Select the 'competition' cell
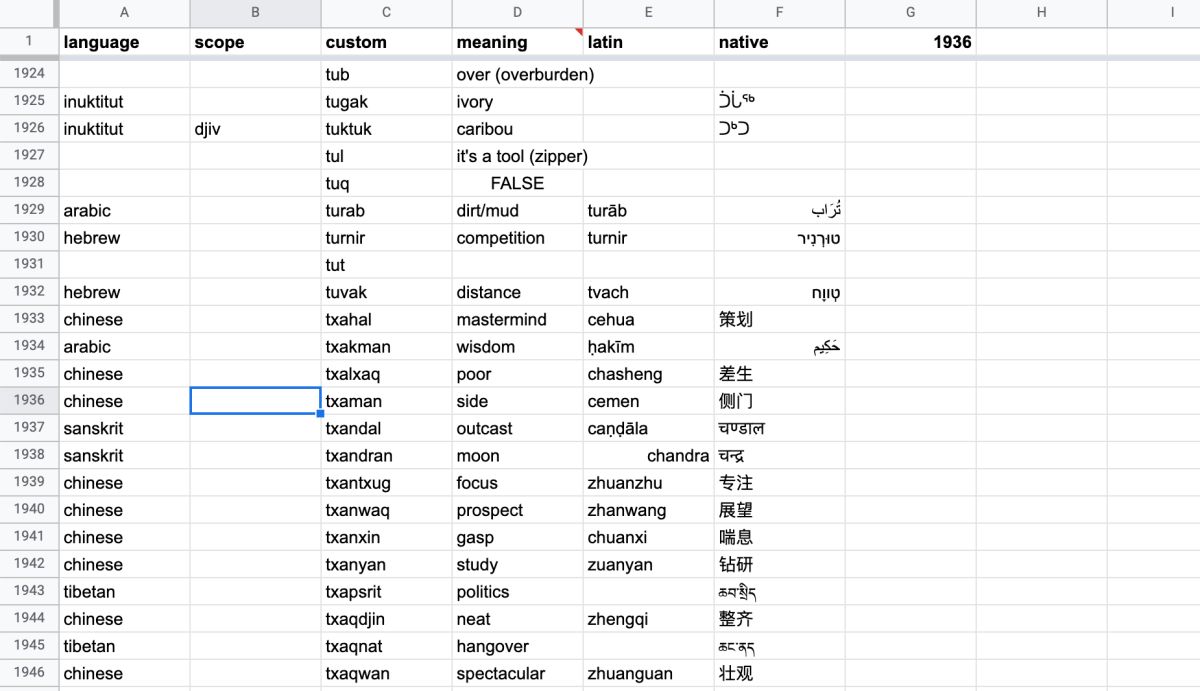The width and height of the screenshot is (1200, 691). [518, 238]
